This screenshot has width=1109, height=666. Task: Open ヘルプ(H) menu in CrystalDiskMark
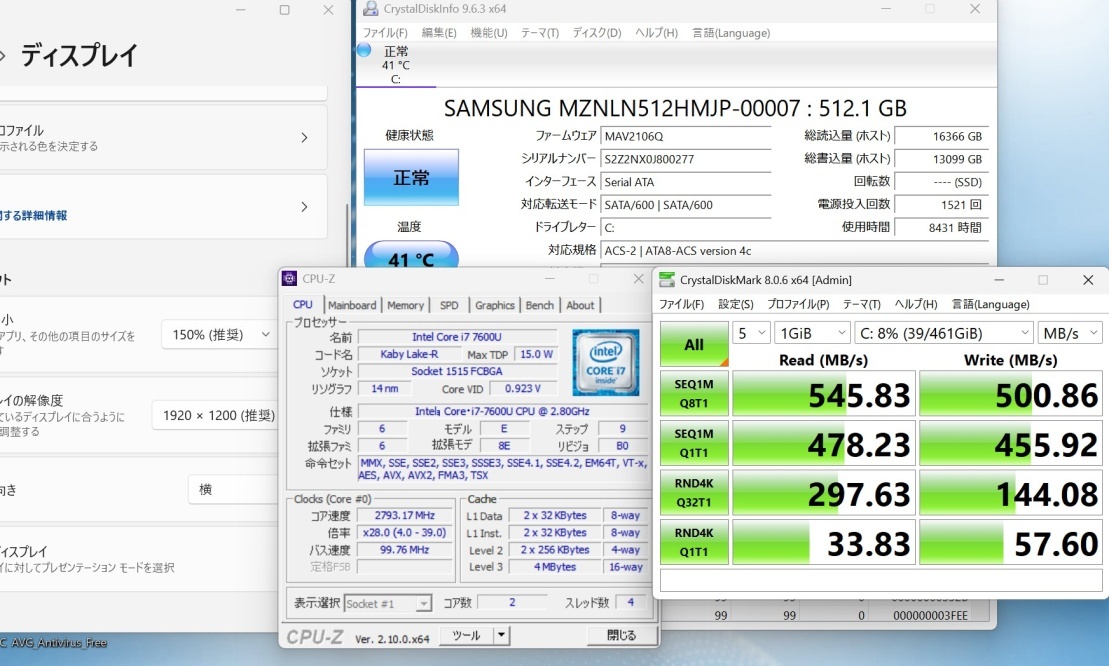coord(915,304)
